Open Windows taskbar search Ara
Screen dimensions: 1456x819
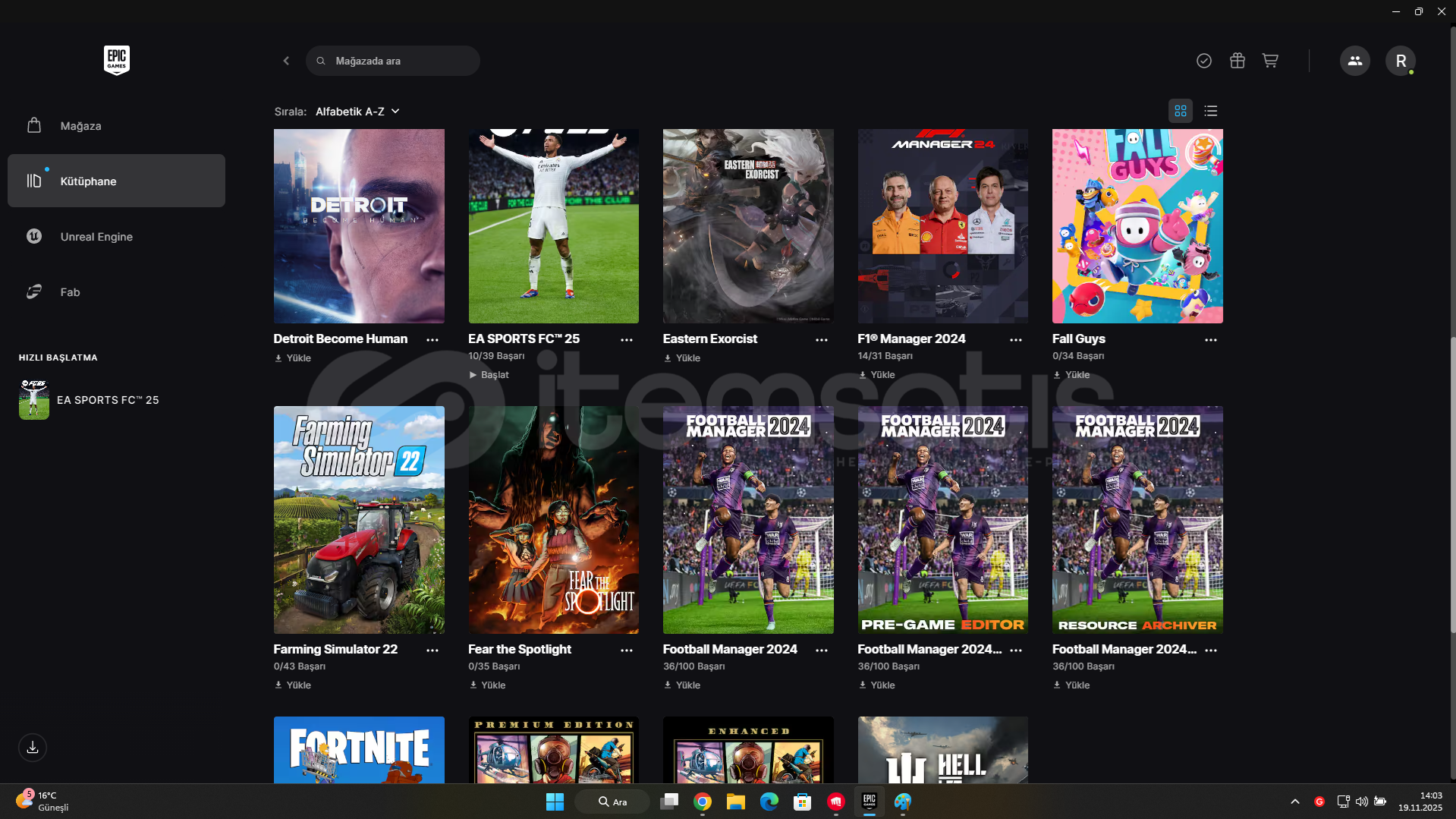point(612,802)
